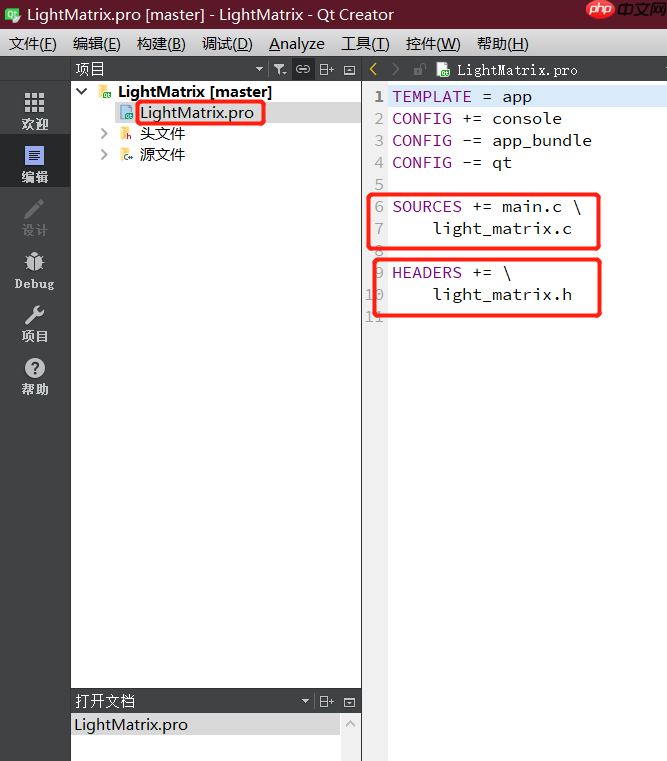Click line number 5 in the gutter

point(379,184)
